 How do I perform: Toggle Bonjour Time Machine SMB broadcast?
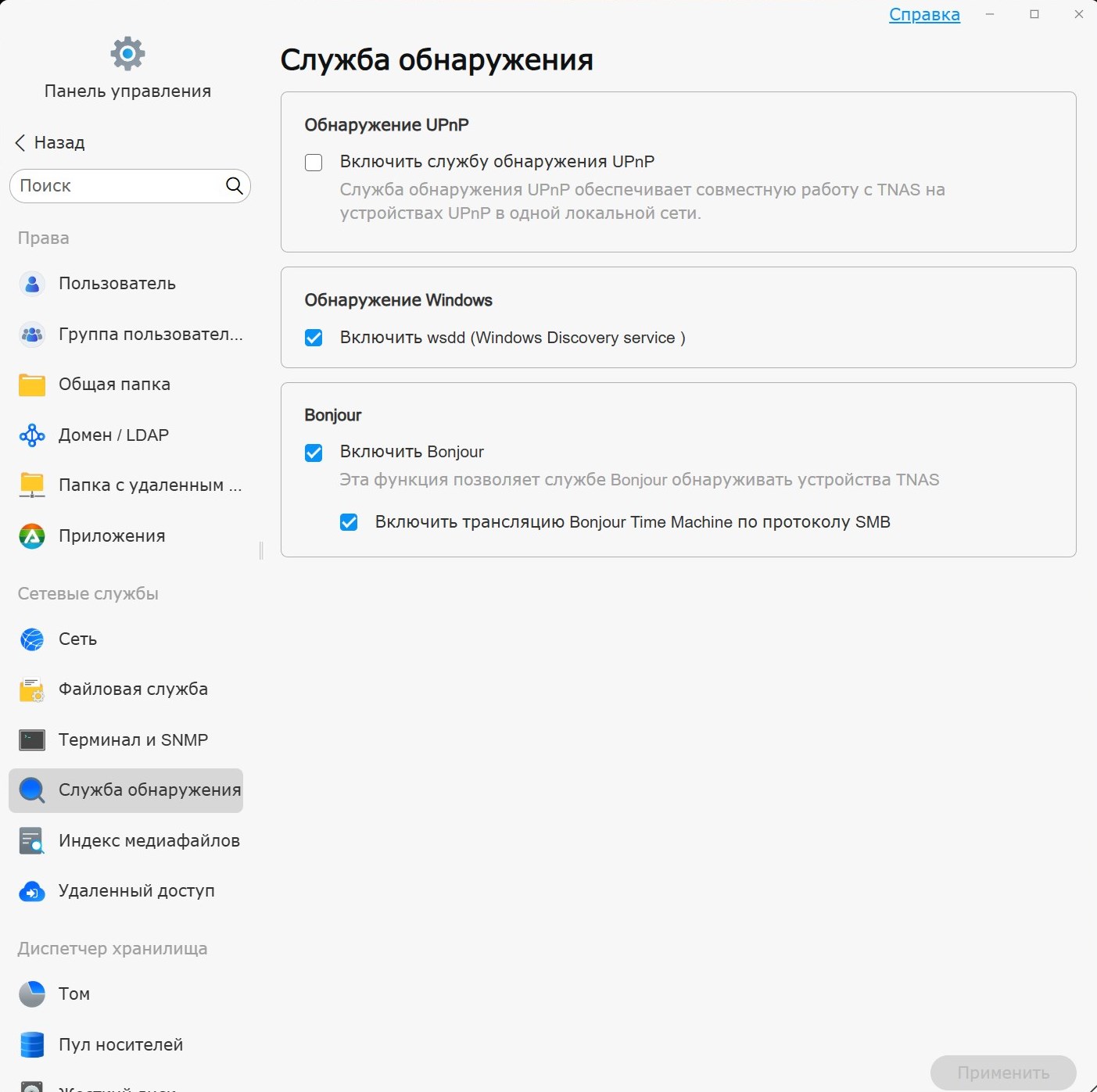(x=349, y=522)
